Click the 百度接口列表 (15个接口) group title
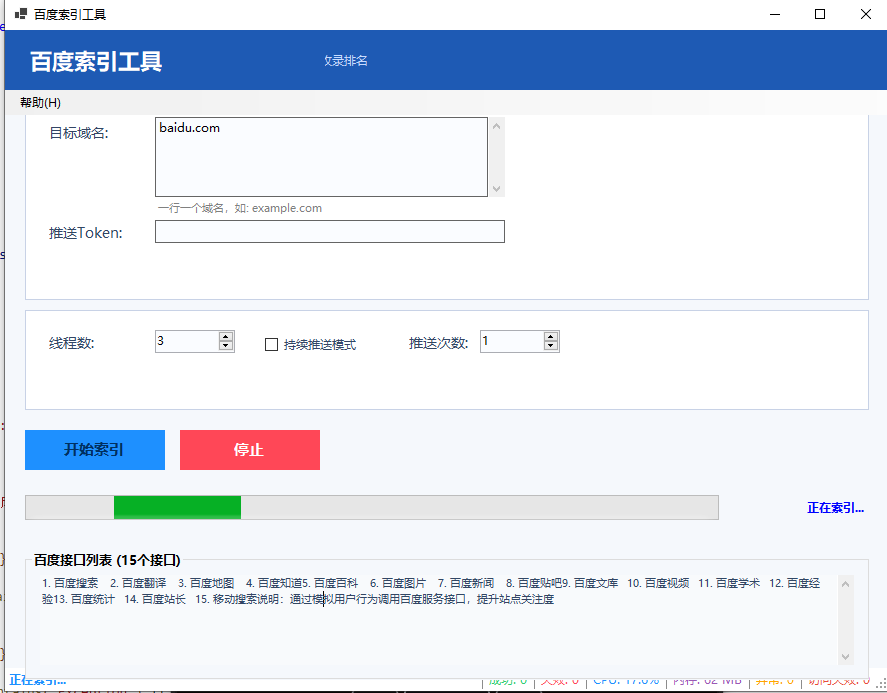 (x=107, y=560)
